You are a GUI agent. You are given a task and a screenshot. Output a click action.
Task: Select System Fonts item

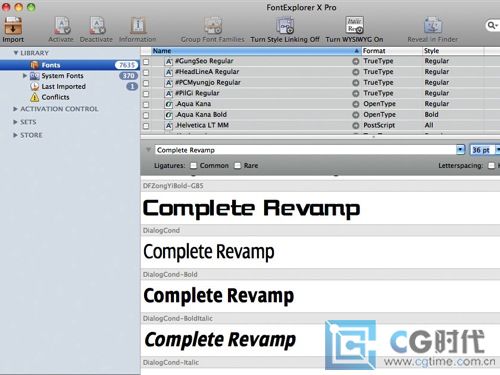click(70, 76)
